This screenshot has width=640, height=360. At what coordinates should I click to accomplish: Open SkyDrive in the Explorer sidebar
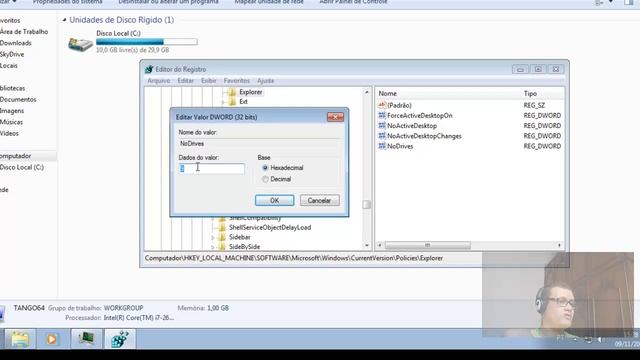click(12, 54)
